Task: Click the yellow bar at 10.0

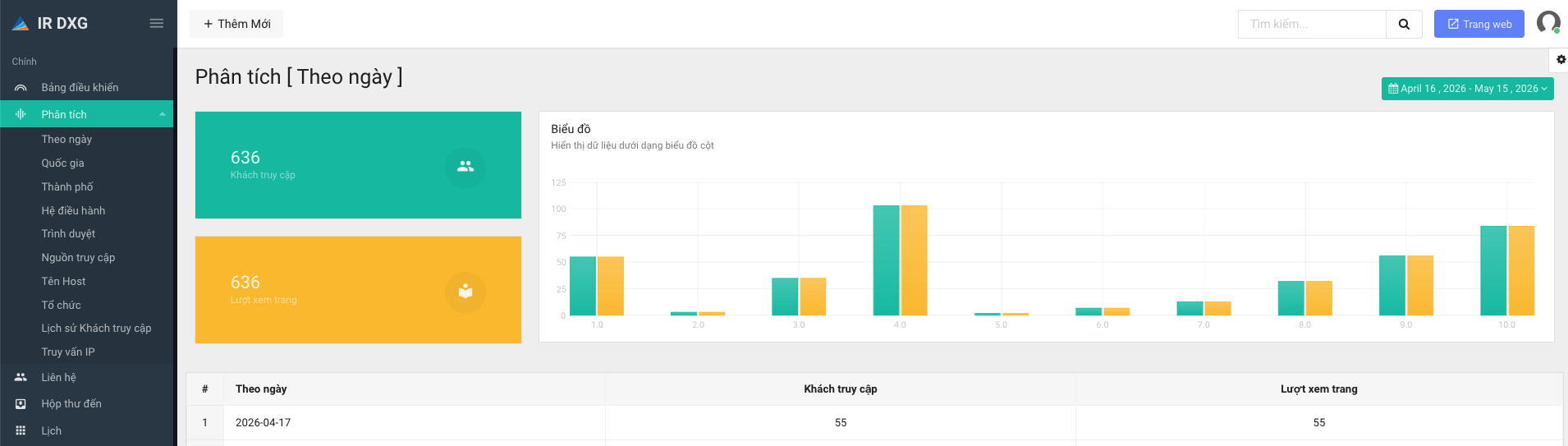Action: click(1521, 271)
